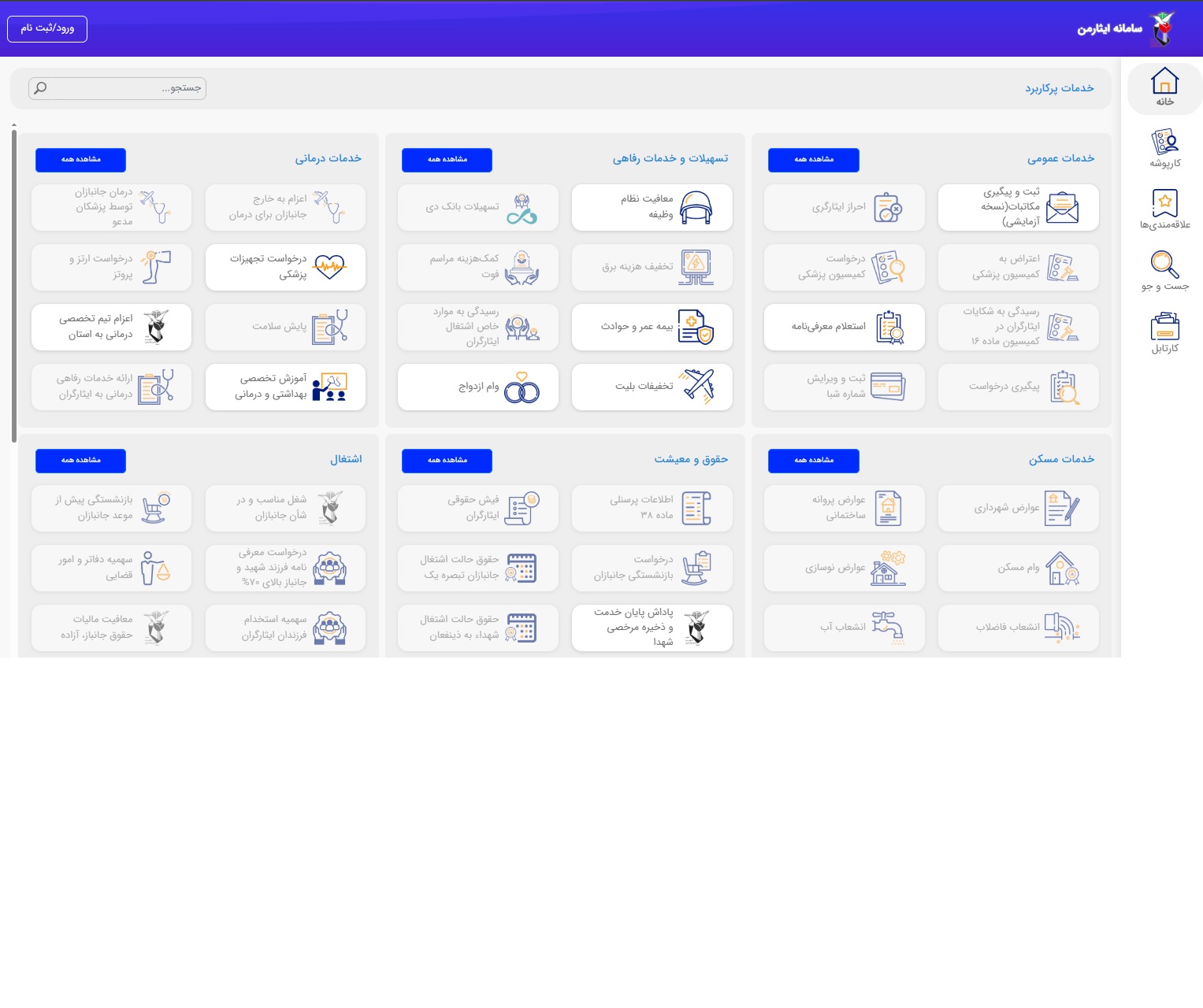The image size is (1203, 1008).
Task: Click the heart monitor icon درخواست تجهیزات پزشکی
Action: tap(329, 267)
